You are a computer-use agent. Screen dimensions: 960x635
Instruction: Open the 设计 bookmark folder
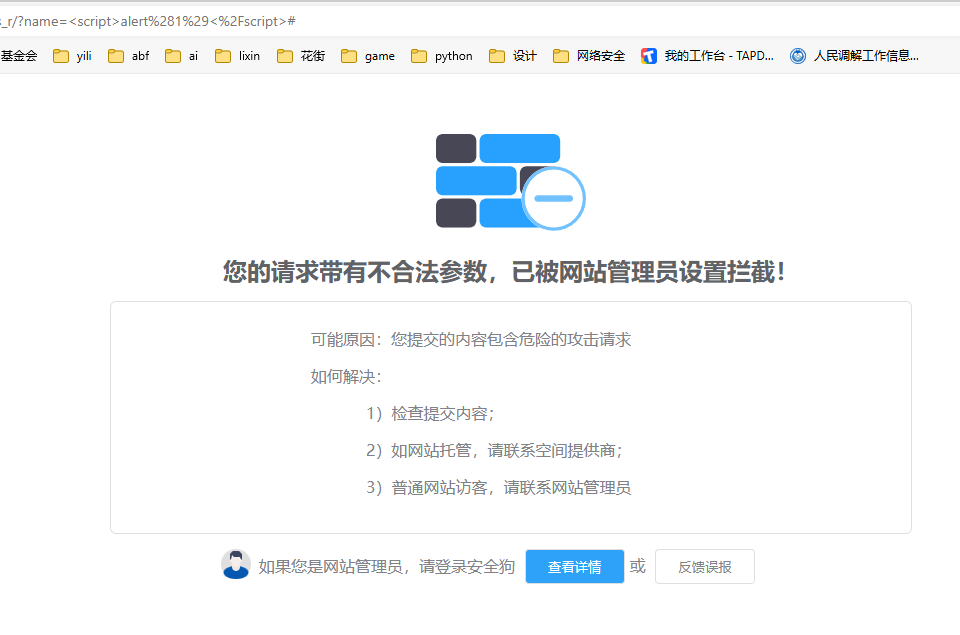pyautogui.click(x=513, y=56)
